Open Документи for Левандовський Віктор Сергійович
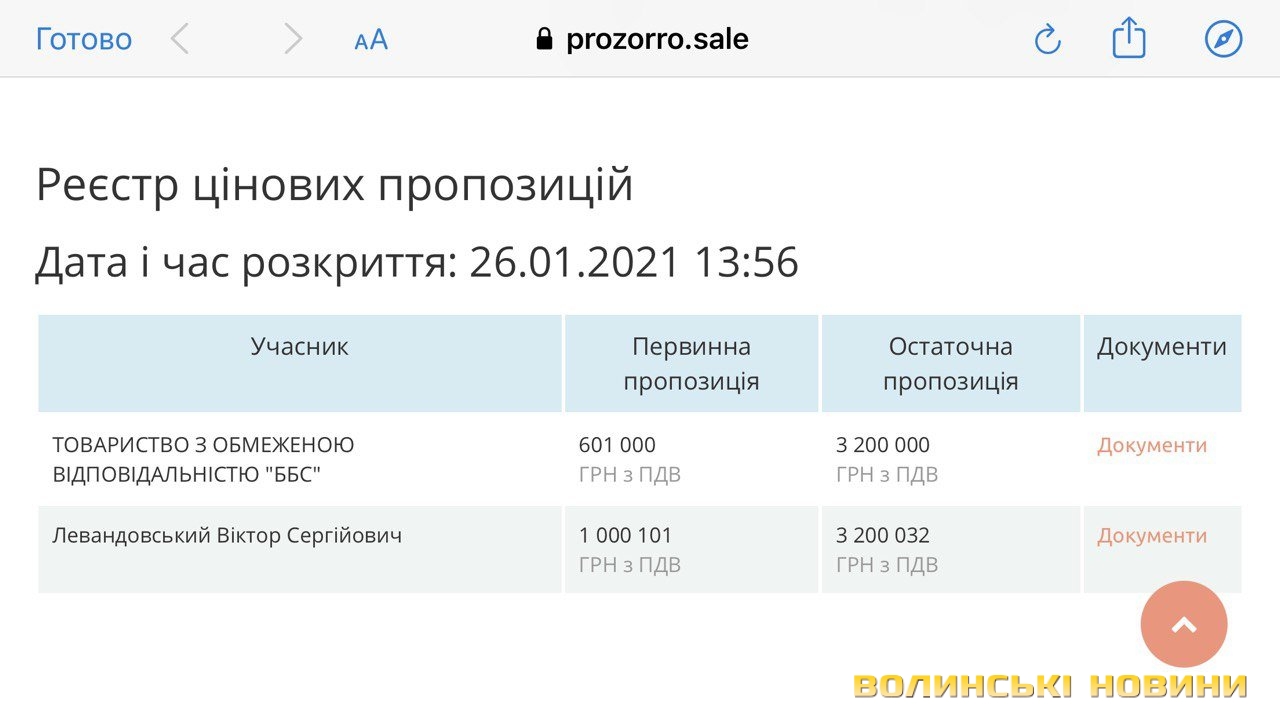This screenshot has width=1280, height=720. coord(1152,536)
